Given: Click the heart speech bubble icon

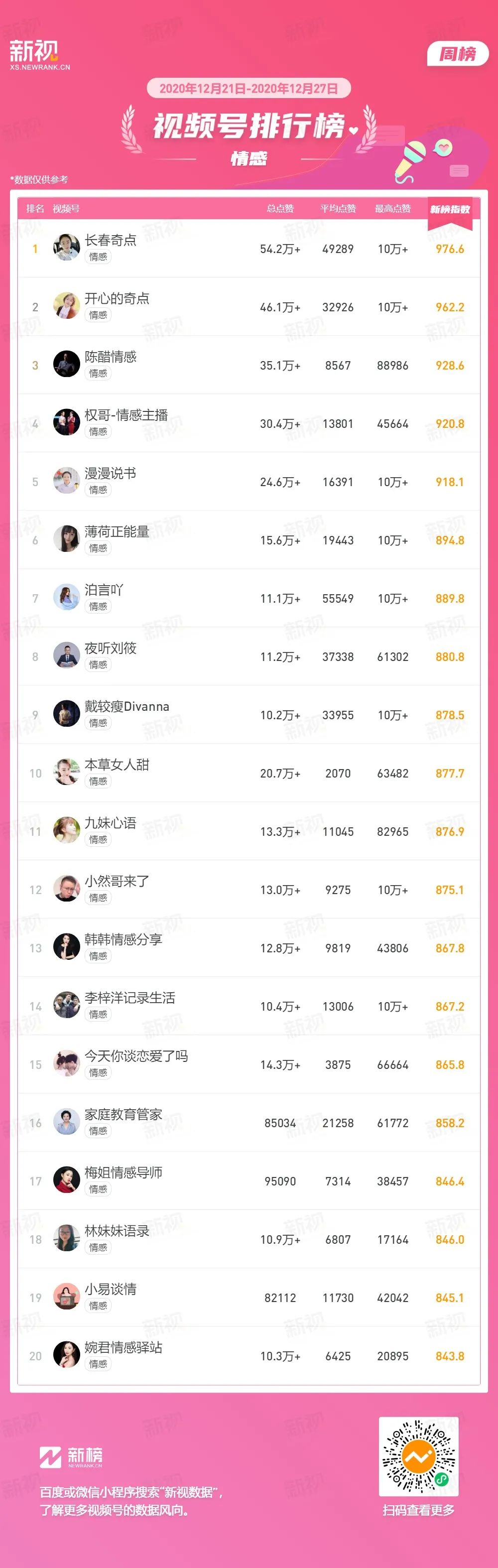Looking at the screenshot, I should (443, 147).
